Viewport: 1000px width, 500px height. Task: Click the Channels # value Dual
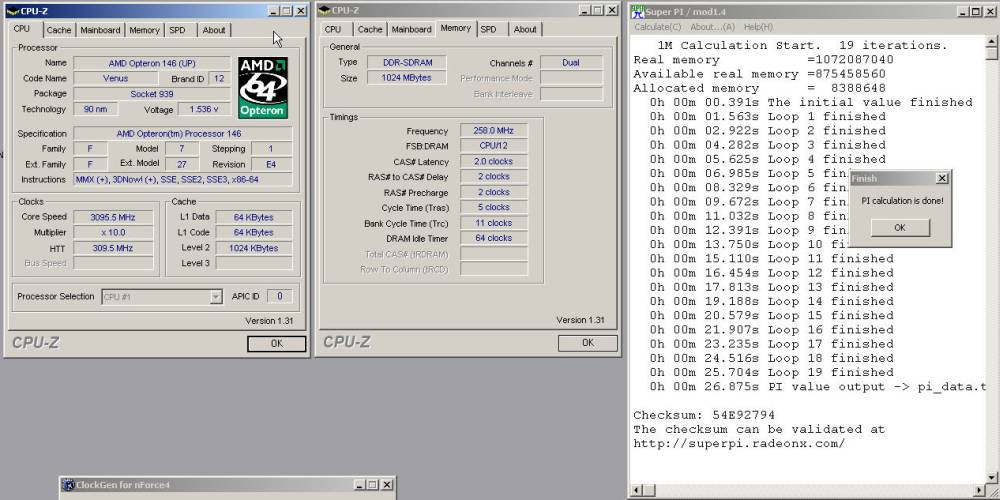[x=571, y=62]
